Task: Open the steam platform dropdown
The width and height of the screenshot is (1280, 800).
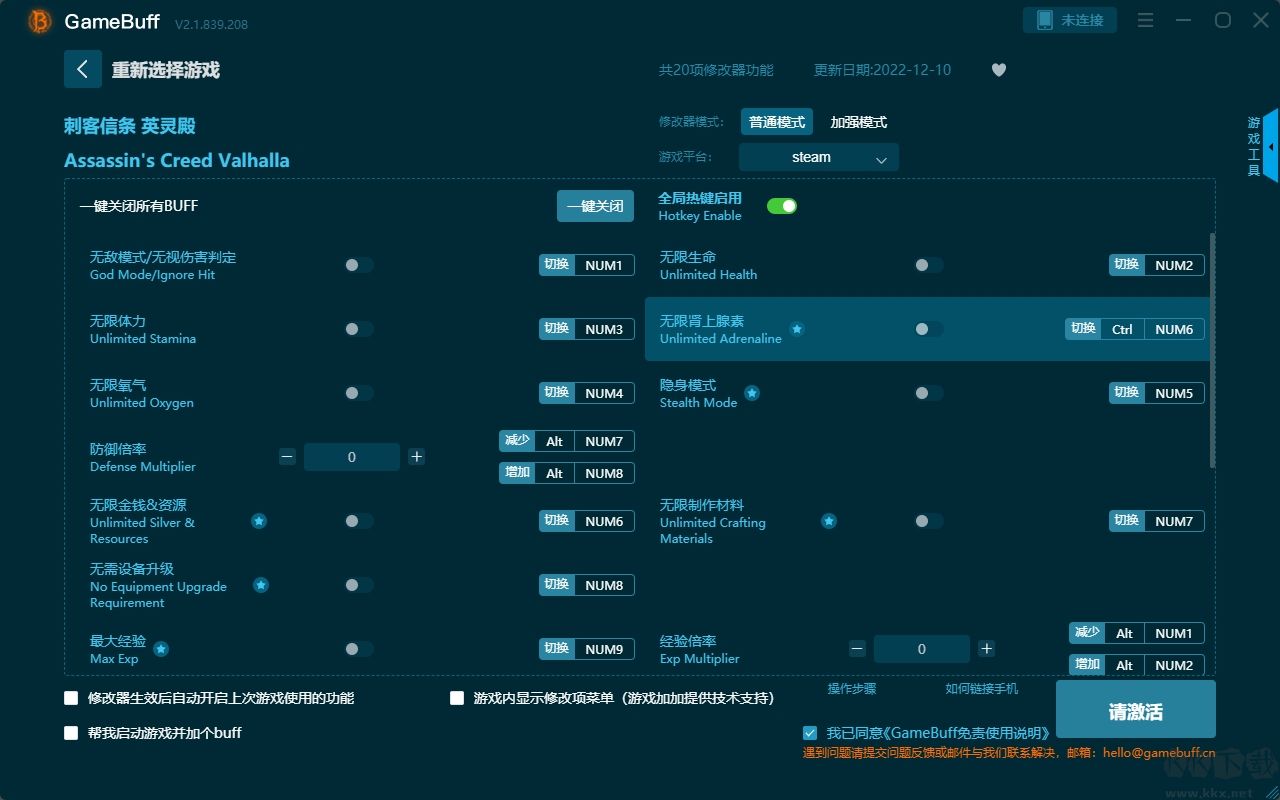Action: click(819, 157)
